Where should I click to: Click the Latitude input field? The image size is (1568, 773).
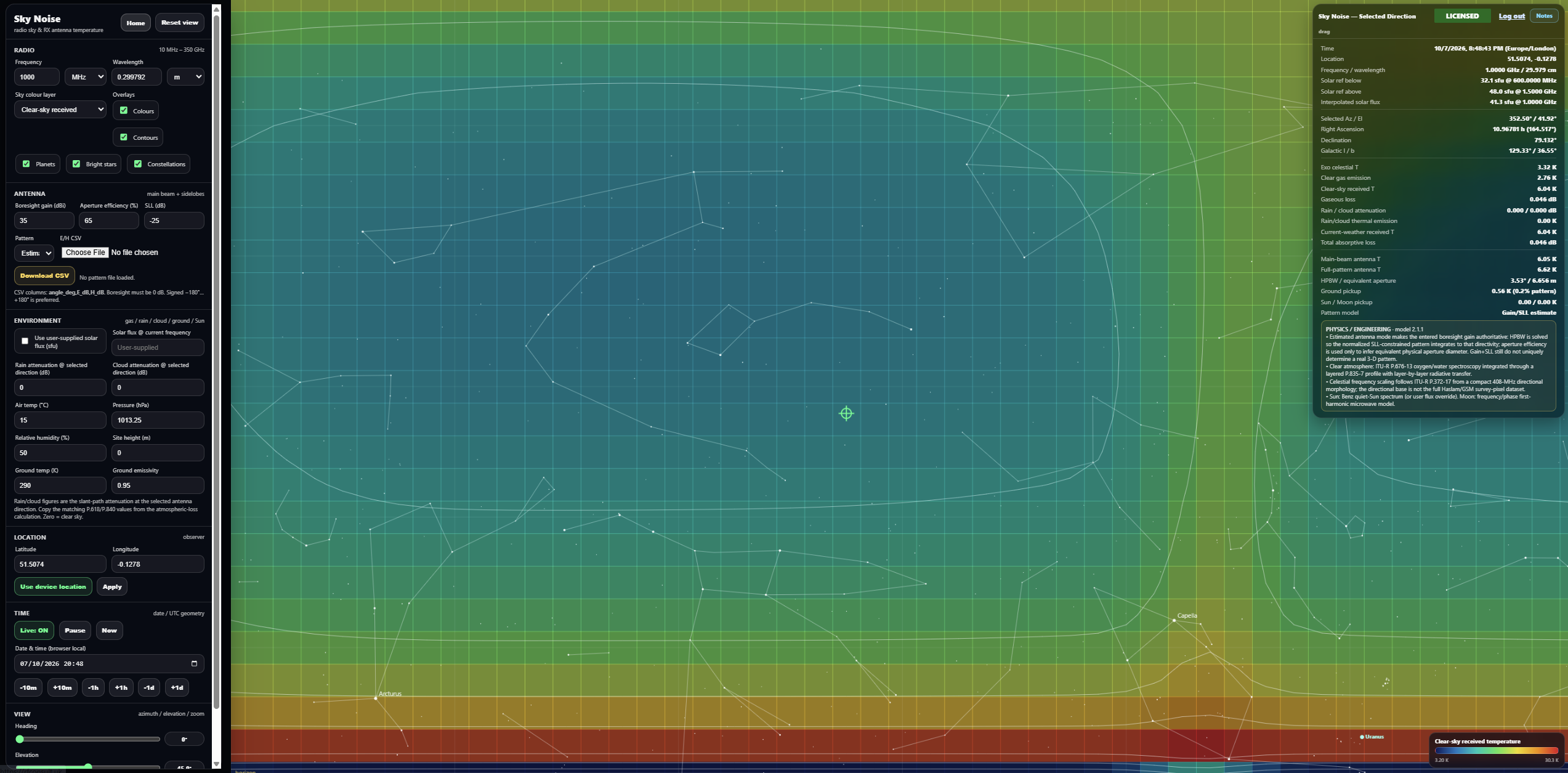(60, 564)
